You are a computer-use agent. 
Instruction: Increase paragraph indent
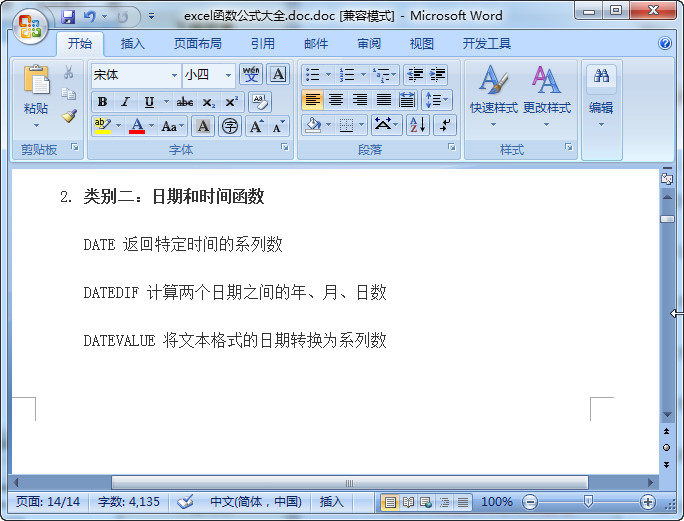[437, 75]
